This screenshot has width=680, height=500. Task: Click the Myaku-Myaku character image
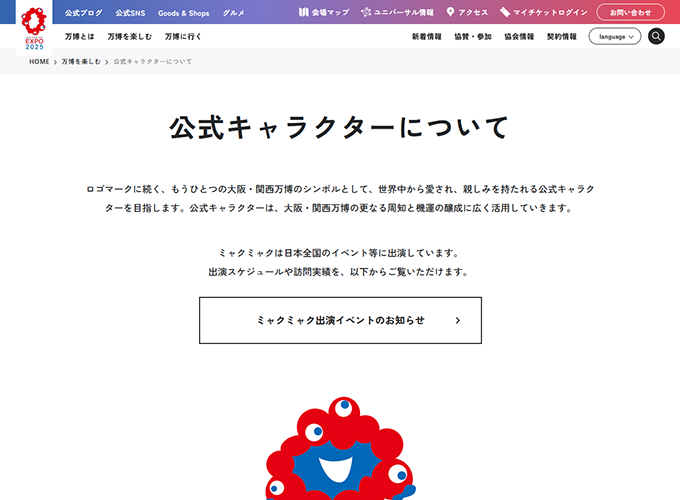(340, 448)
